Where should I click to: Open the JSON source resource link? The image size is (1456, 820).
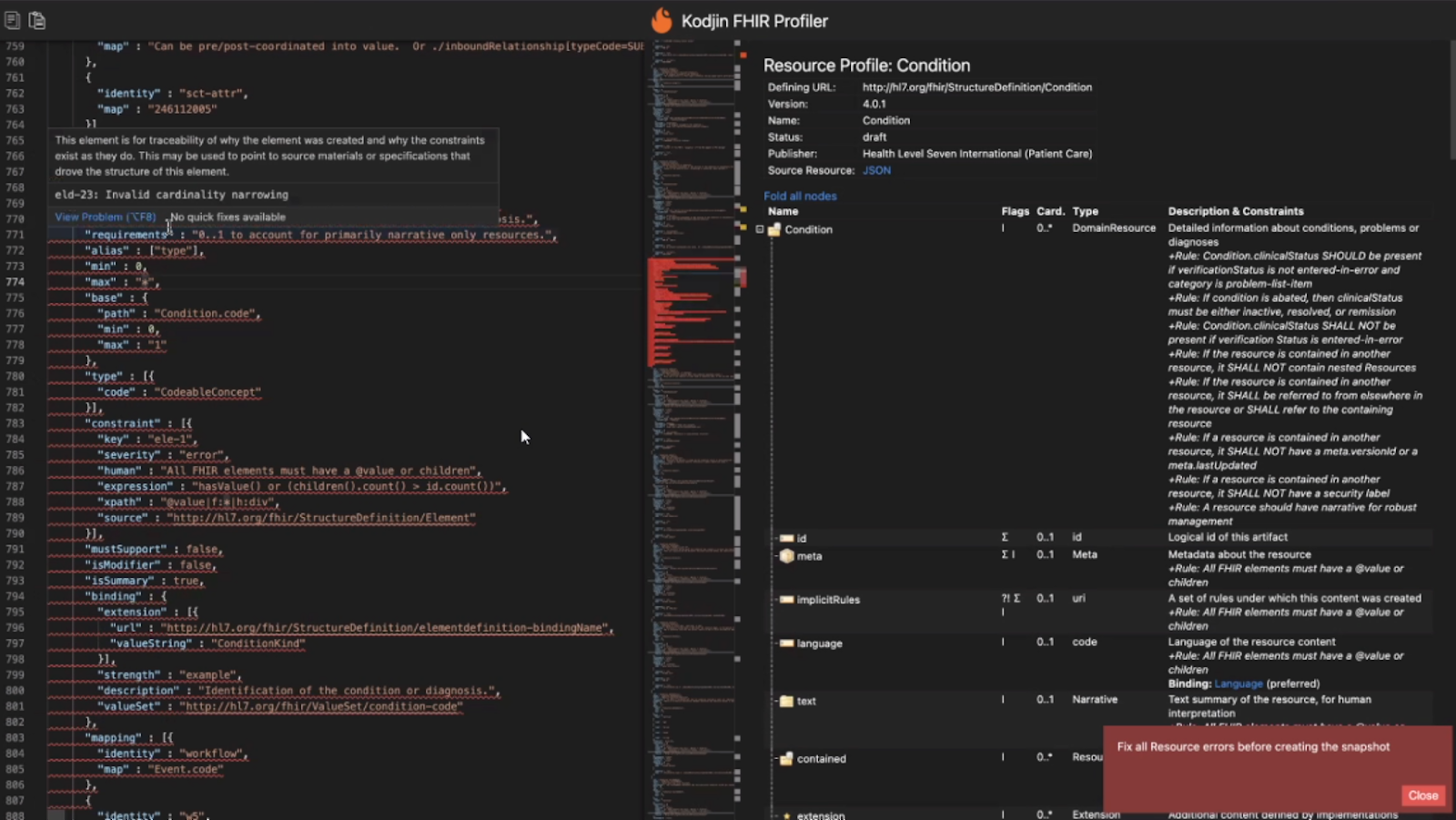(x=876, y=170)
